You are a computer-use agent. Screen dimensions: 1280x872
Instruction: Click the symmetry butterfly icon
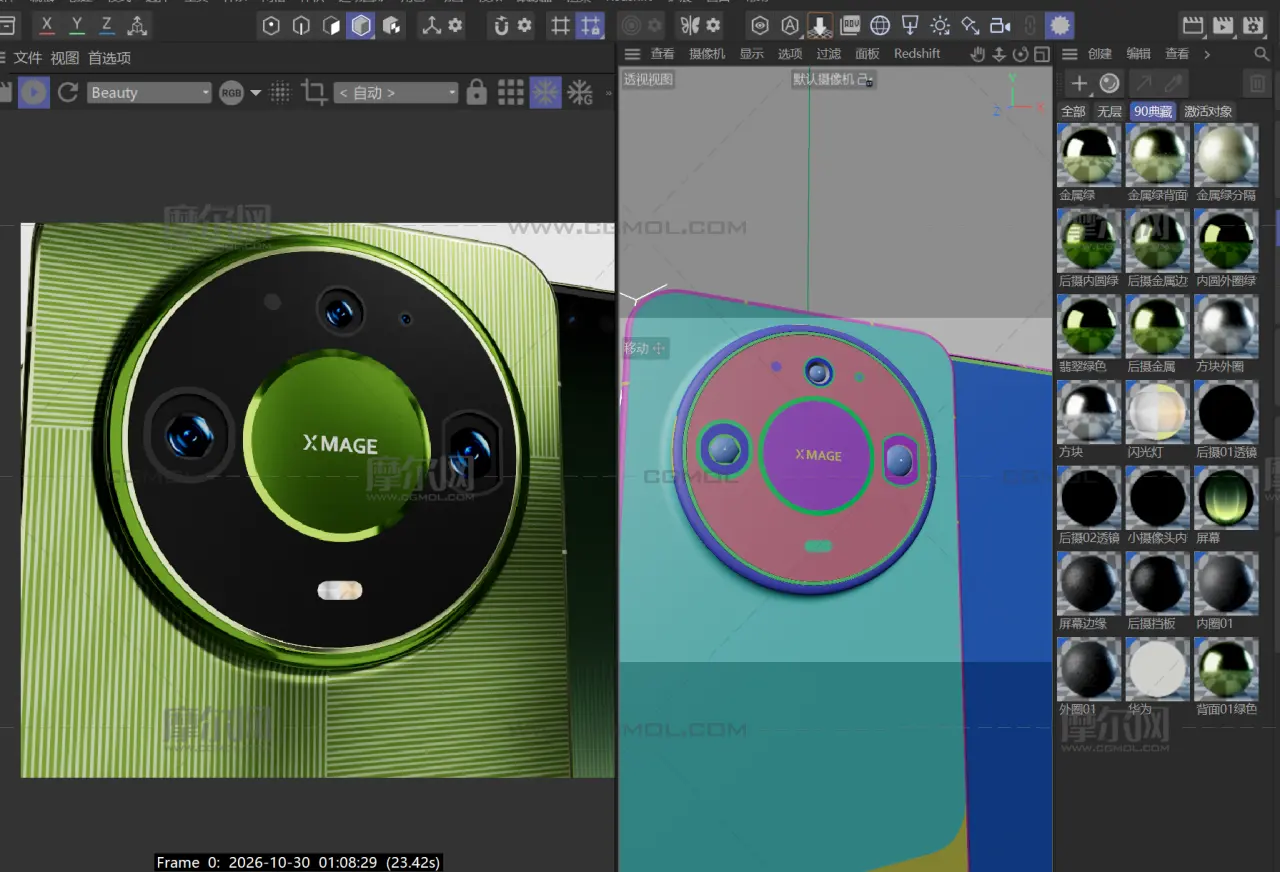tap(689, 25)
